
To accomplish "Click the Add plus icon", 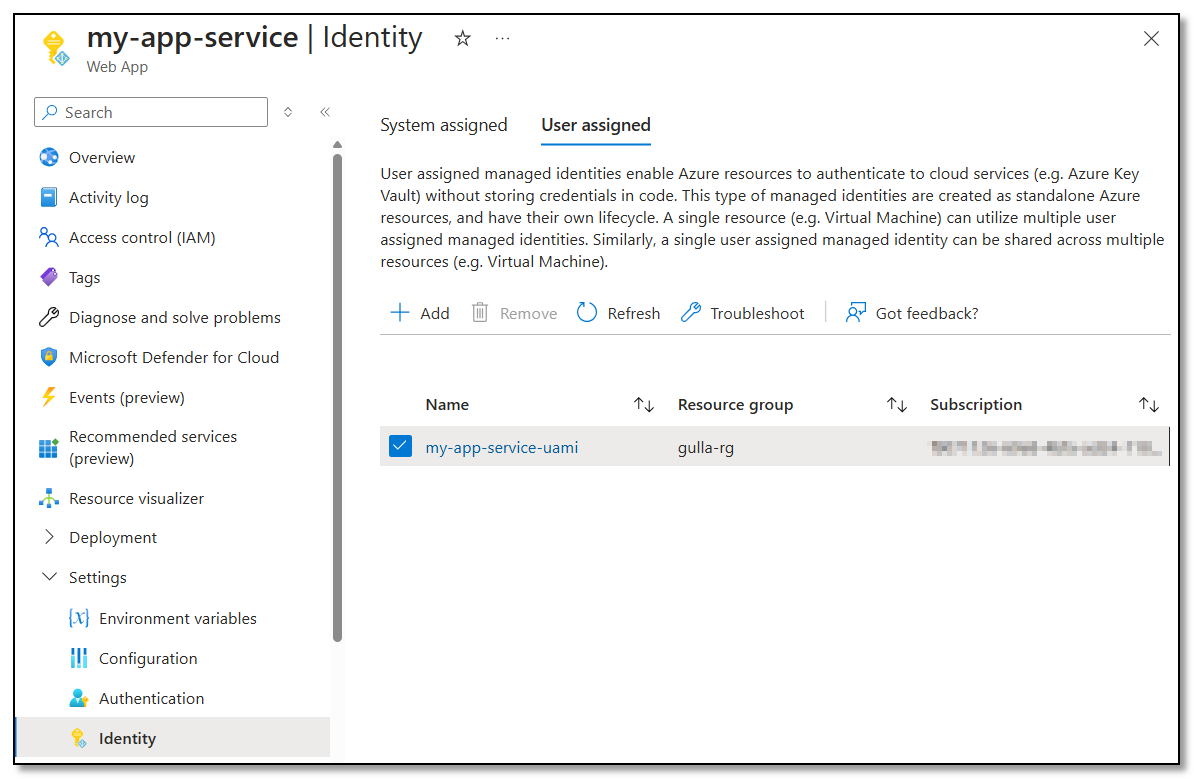I will click(400, 312).
